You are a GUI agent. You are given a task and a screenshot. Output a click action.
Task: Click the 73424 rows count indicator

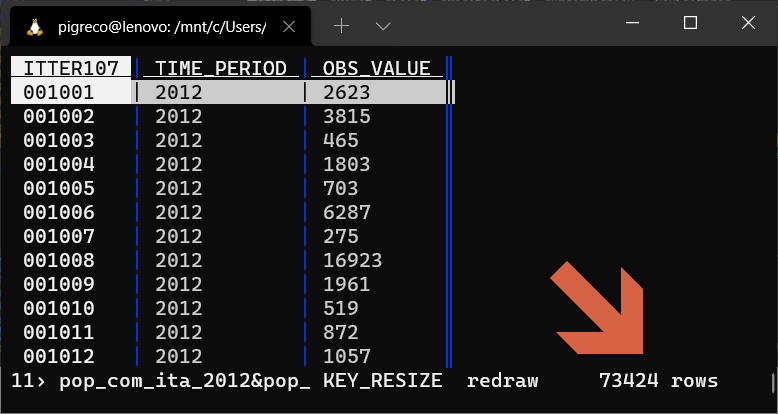(657, 380)
